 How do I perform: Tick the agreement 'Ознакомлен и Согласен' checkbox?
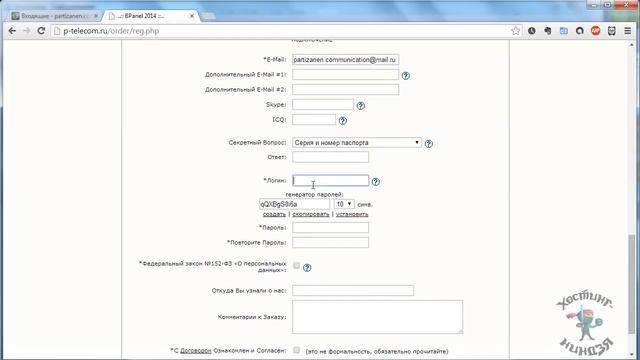tap(296, 350)
